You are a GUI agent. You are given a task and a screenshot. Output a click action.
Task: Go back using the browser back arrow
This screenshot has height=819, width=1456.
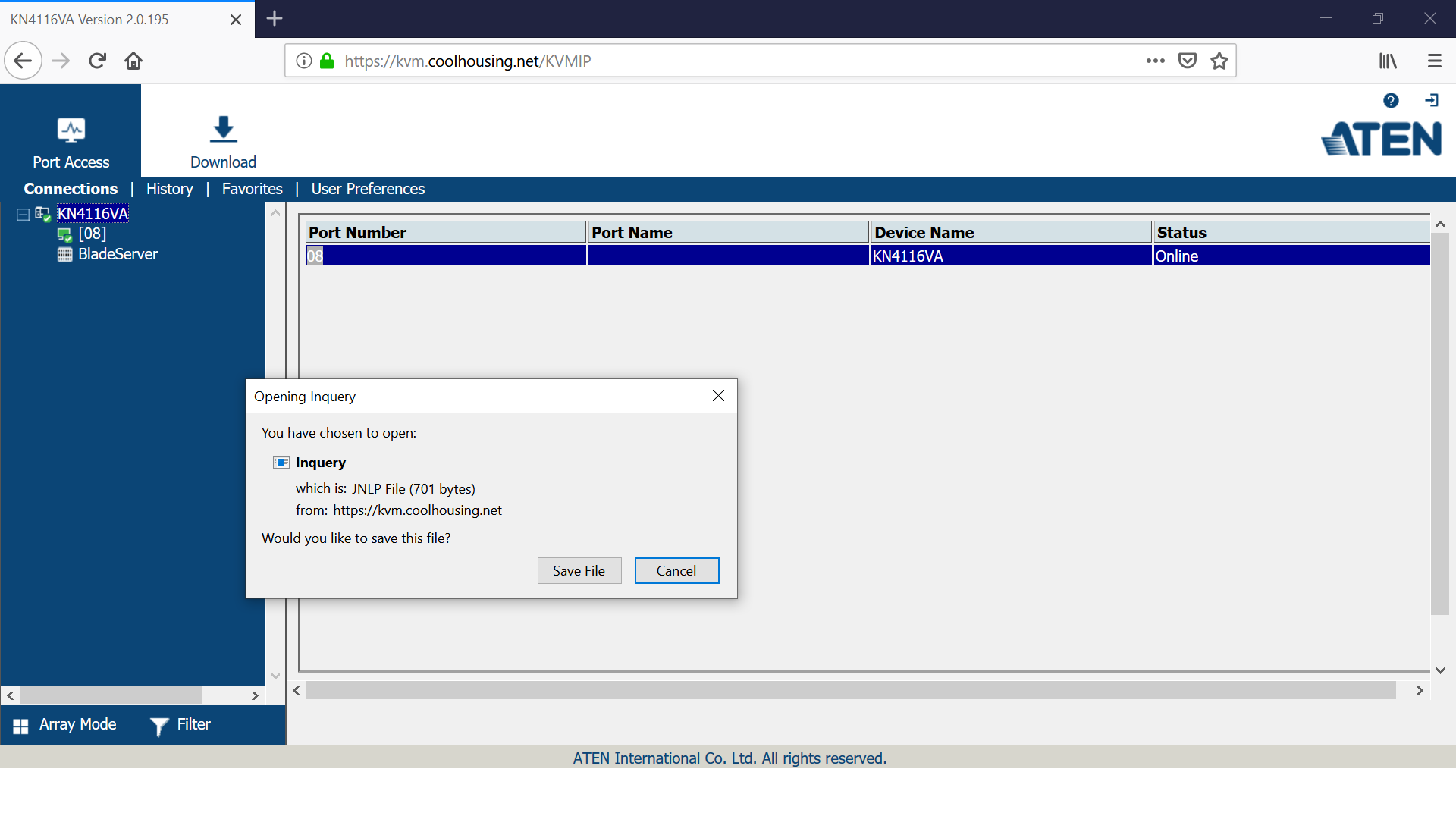[x=23, y=61]
